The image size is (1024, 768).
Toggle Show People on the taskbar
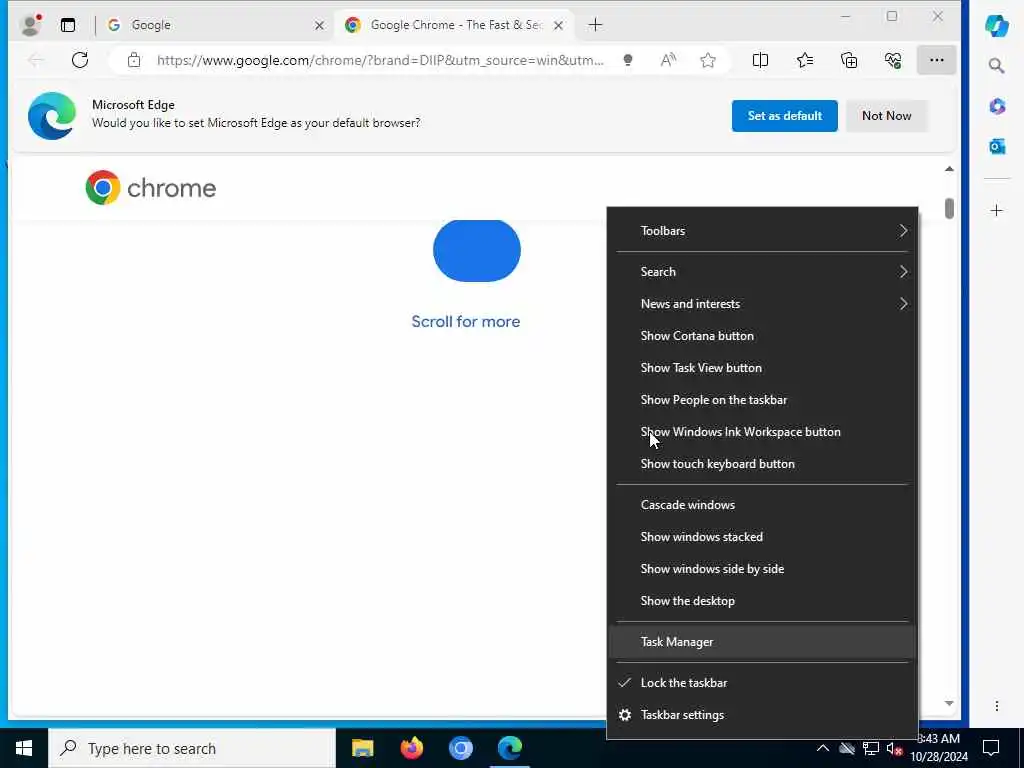(762, 400)
